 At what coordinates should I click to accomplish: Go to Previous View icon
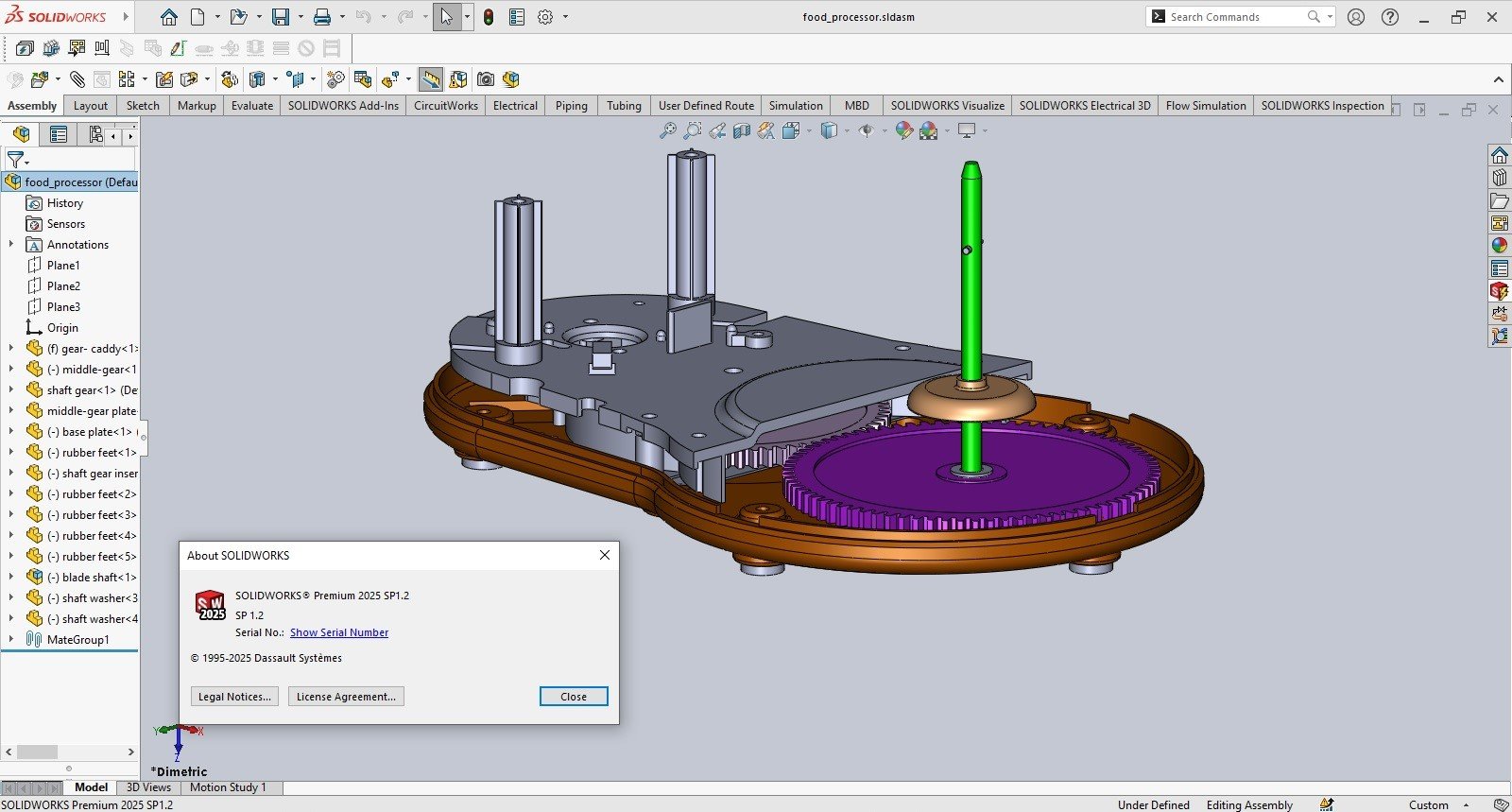pos(717,130)
